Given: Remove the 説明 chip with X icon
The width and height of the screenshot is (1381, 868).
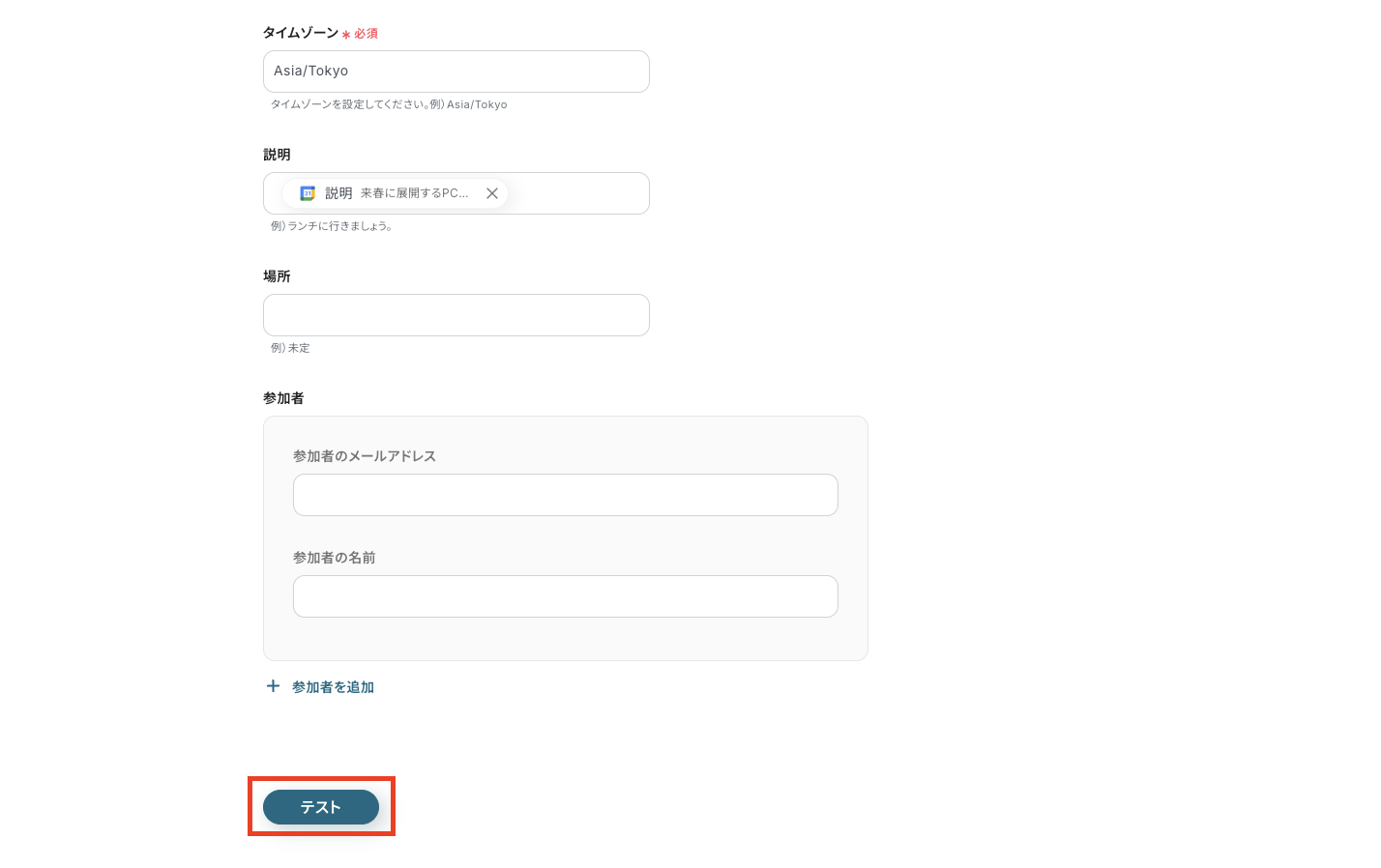Looking at the screenshot, I should (492, 193).
